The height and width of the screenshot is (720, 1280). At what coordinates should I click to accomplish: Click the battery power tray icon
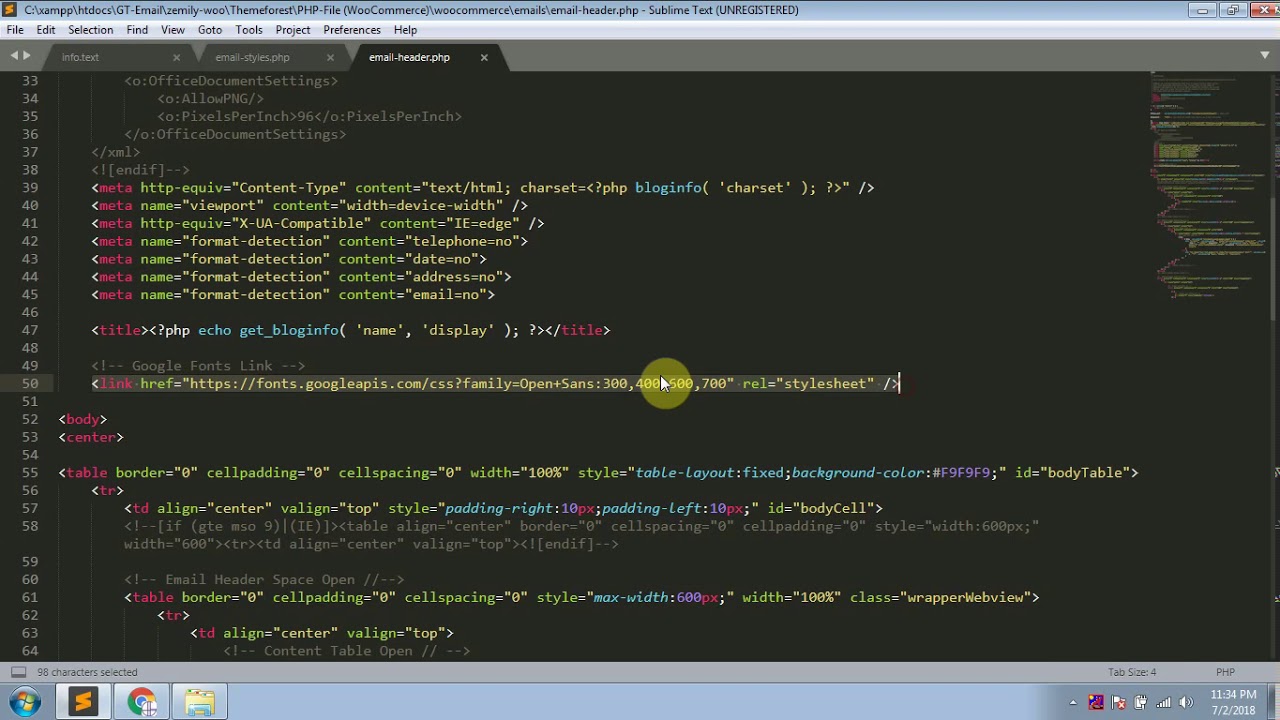tap(1141, 702)
